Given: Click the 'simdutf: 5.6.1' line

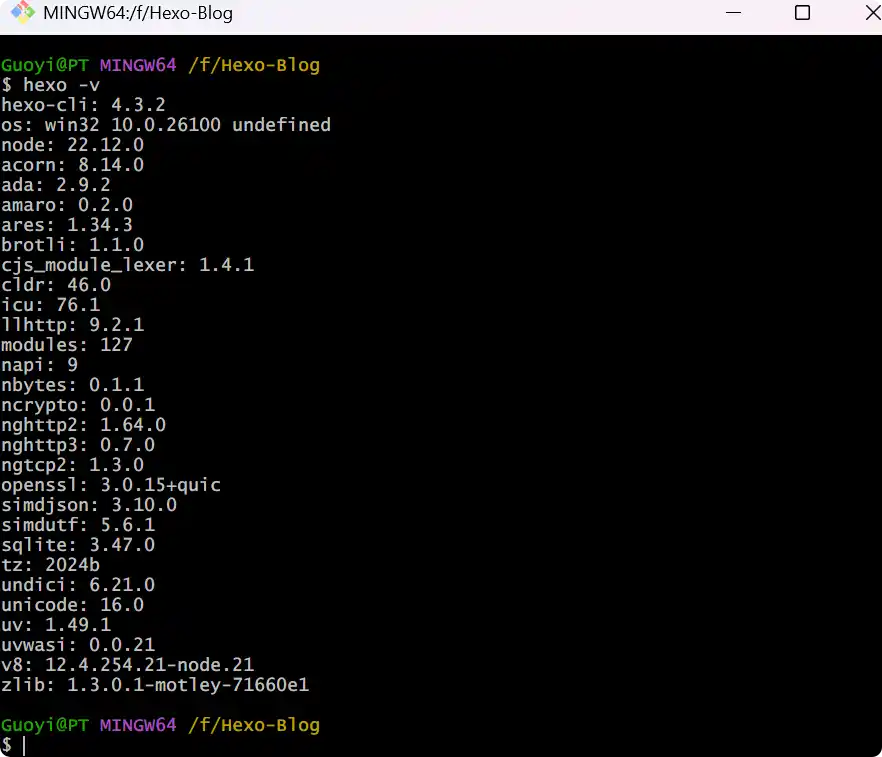Looking at the screenshot, I should click(78, 524).
